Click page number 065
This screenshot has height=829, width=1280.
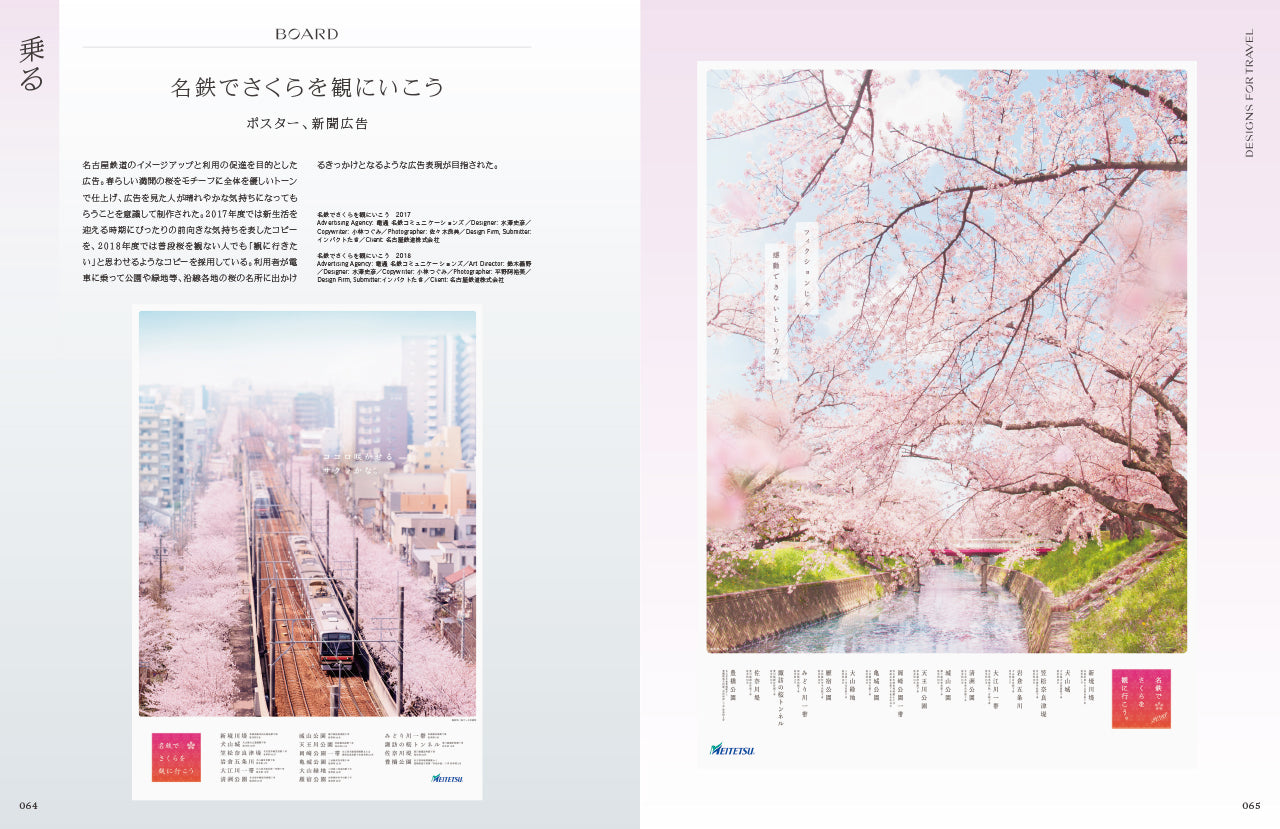click(x=1251, y=806)
